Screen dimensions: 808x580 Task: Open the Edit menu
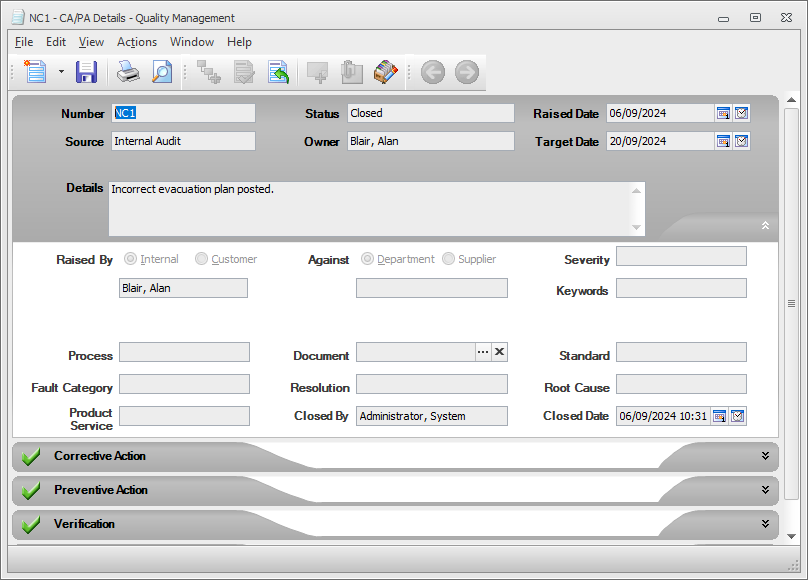click(56, 42)
